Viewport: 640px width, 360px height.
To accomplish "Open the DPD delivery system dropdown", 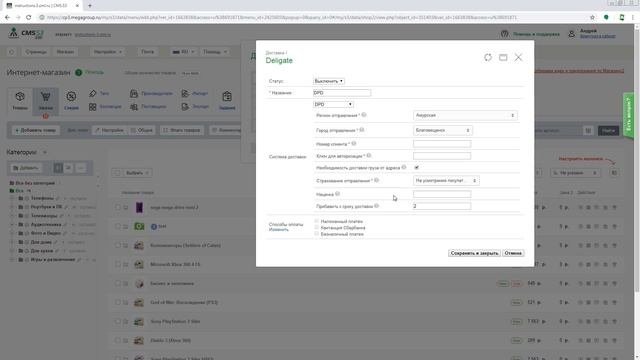I will [x=333, y=104].
